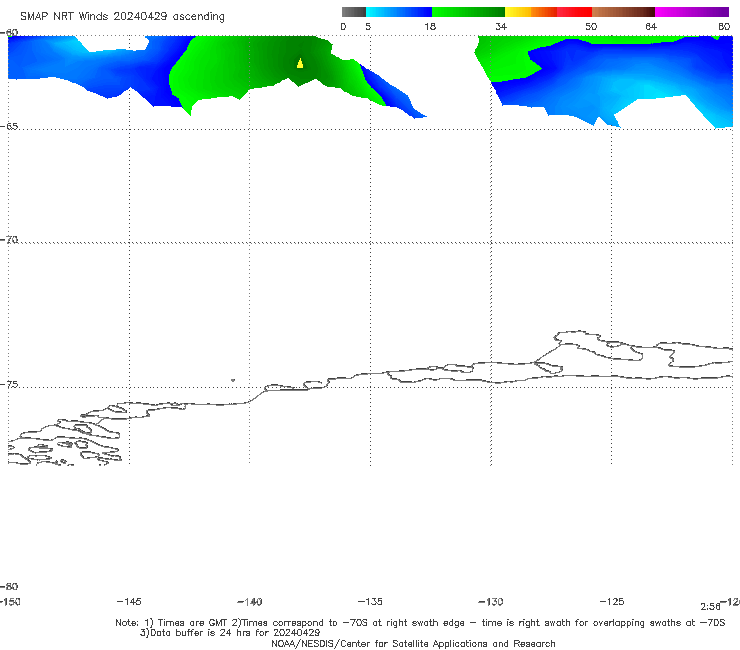Click the latitude label -65
Screen dimensions: 740x650
9,127
